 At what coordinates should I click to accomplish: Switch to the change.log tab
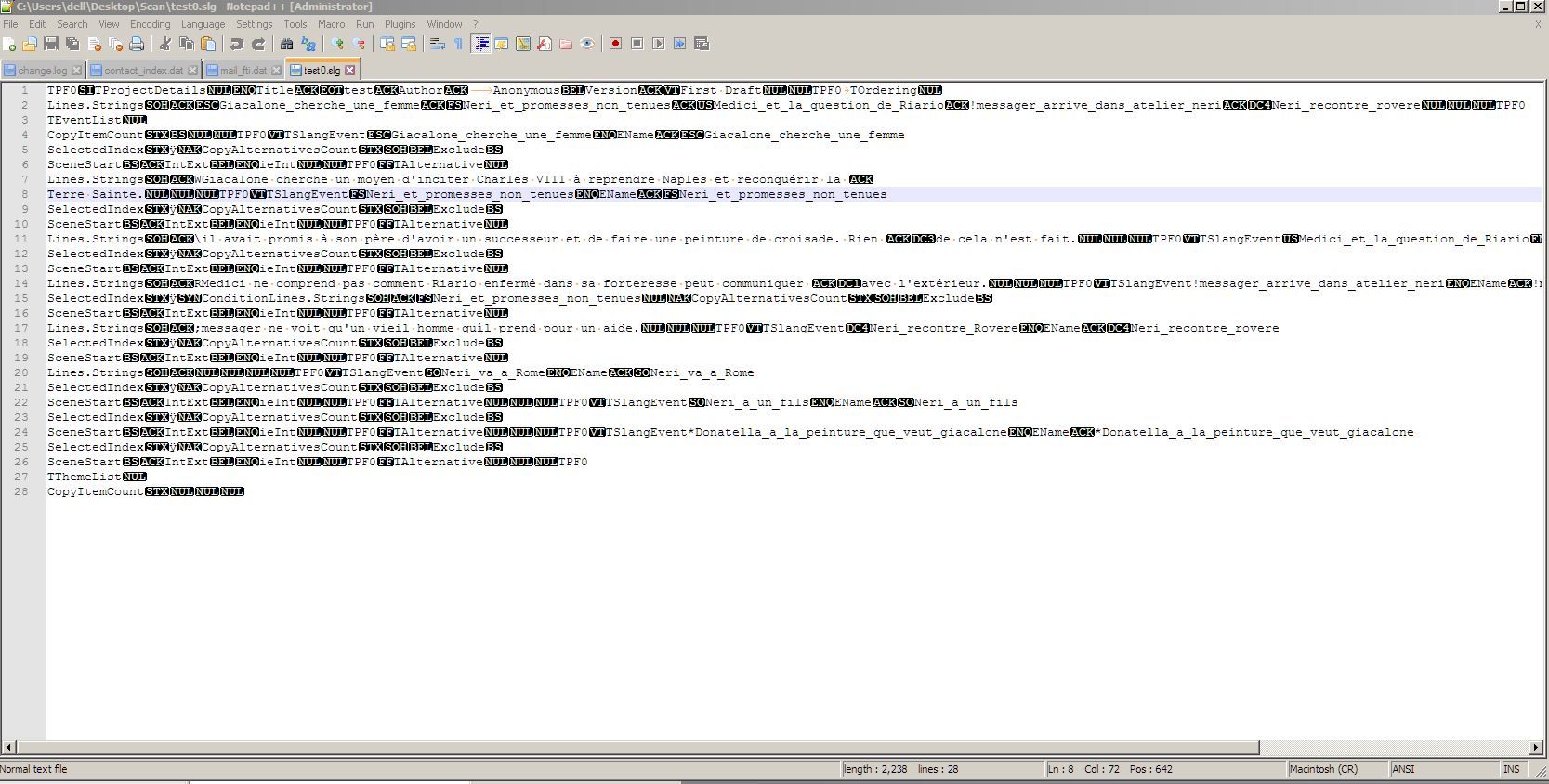click(42, 71)
